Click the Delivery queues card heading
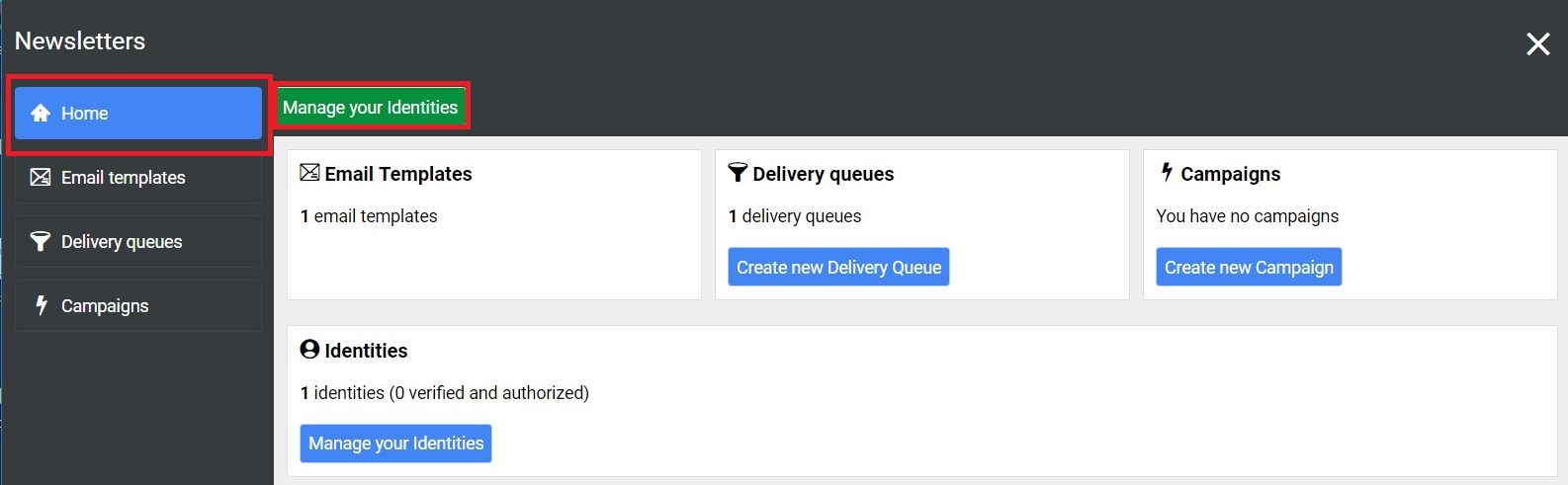The image size is (1568, 485). coord(823,174)
